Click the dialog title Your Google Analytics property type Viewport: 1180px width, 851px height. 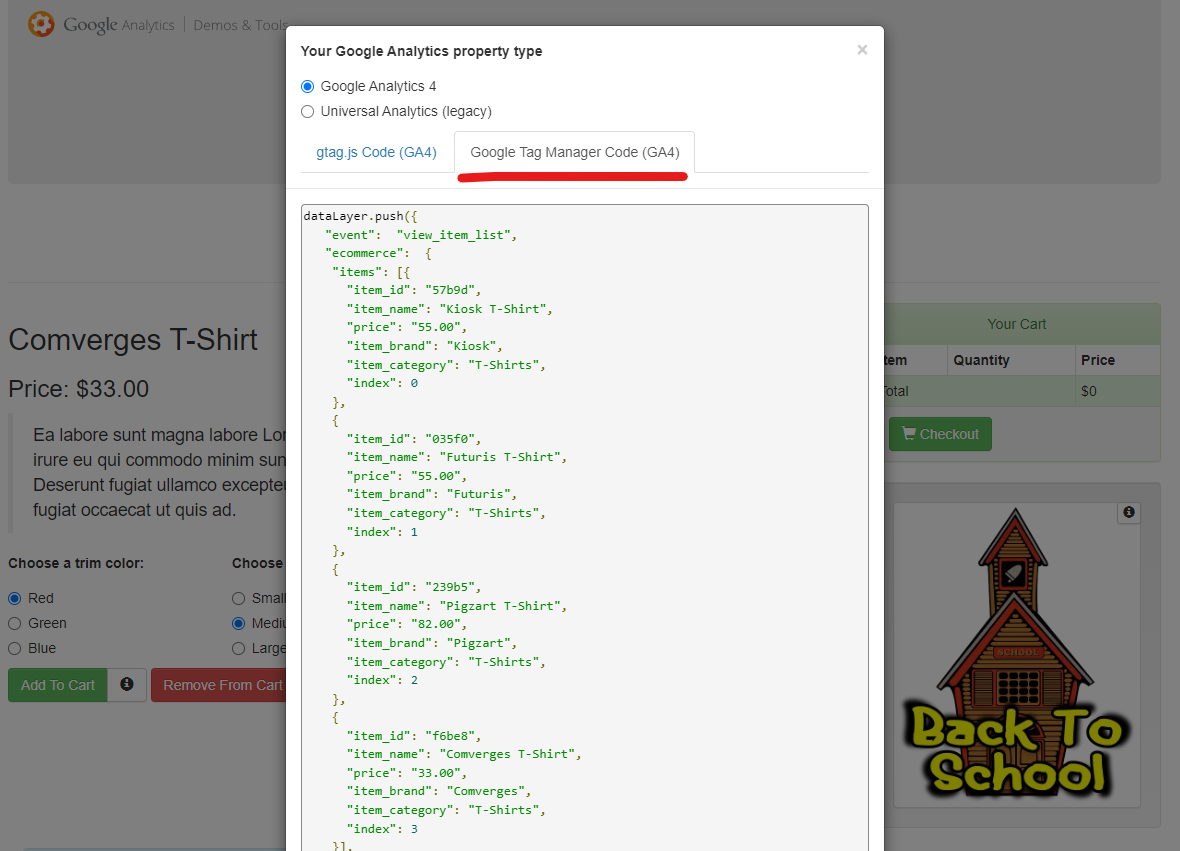(x=421, y=51)
